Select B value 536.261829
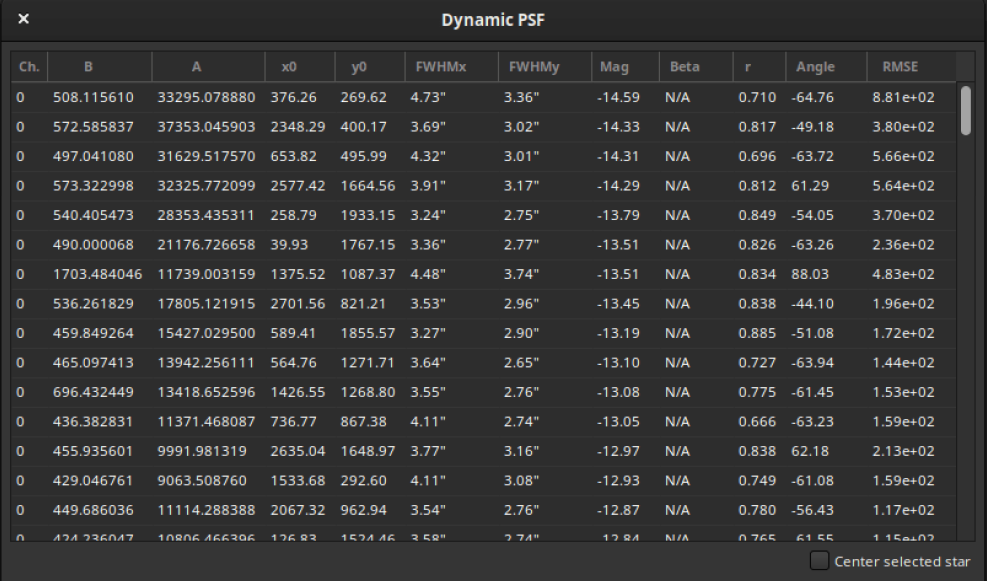Viewport: 987px width, 581px height. coord(93,304)
